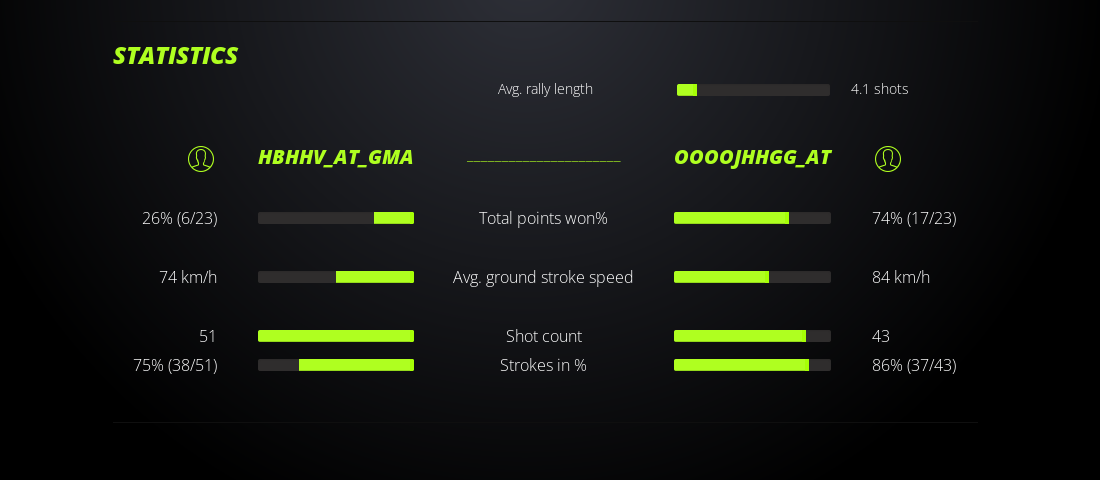Screen dimensions: 1100x480
Task: Click right player's total points won bar
Action: (752, 218)
